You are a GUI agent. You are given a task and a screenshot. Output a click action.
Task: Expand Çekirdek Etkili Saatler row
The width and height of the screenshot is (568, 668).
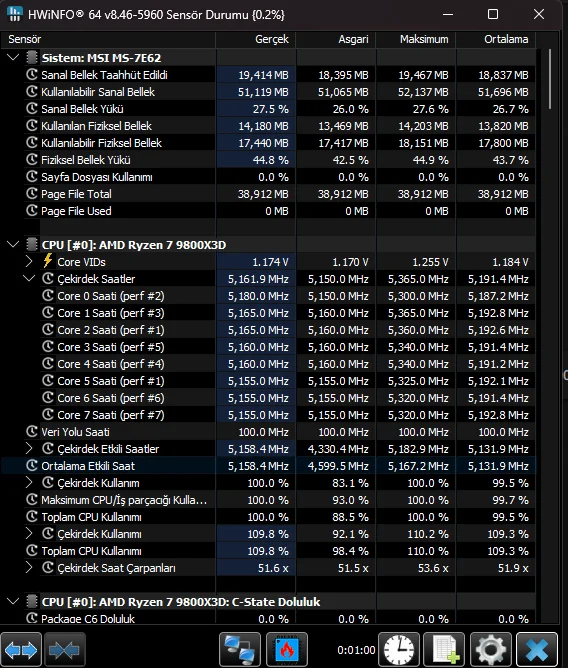[x=29, y=448]
